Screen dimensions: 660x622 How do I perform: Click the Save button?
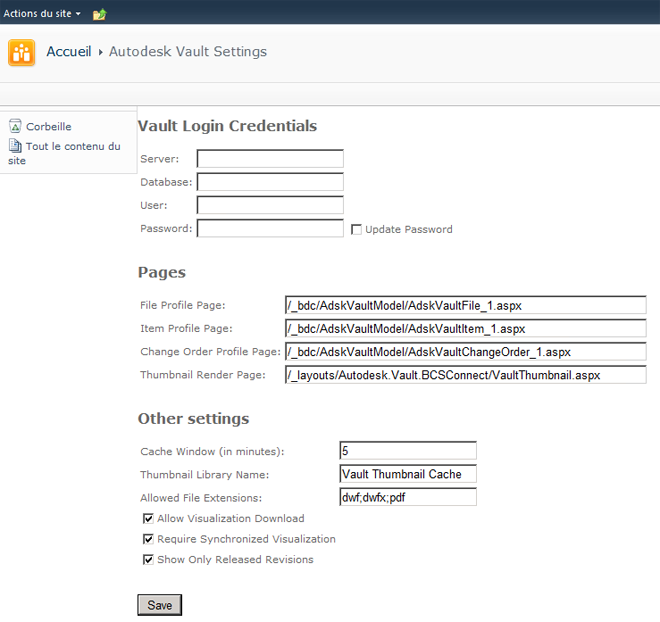(x=160, y=605)
